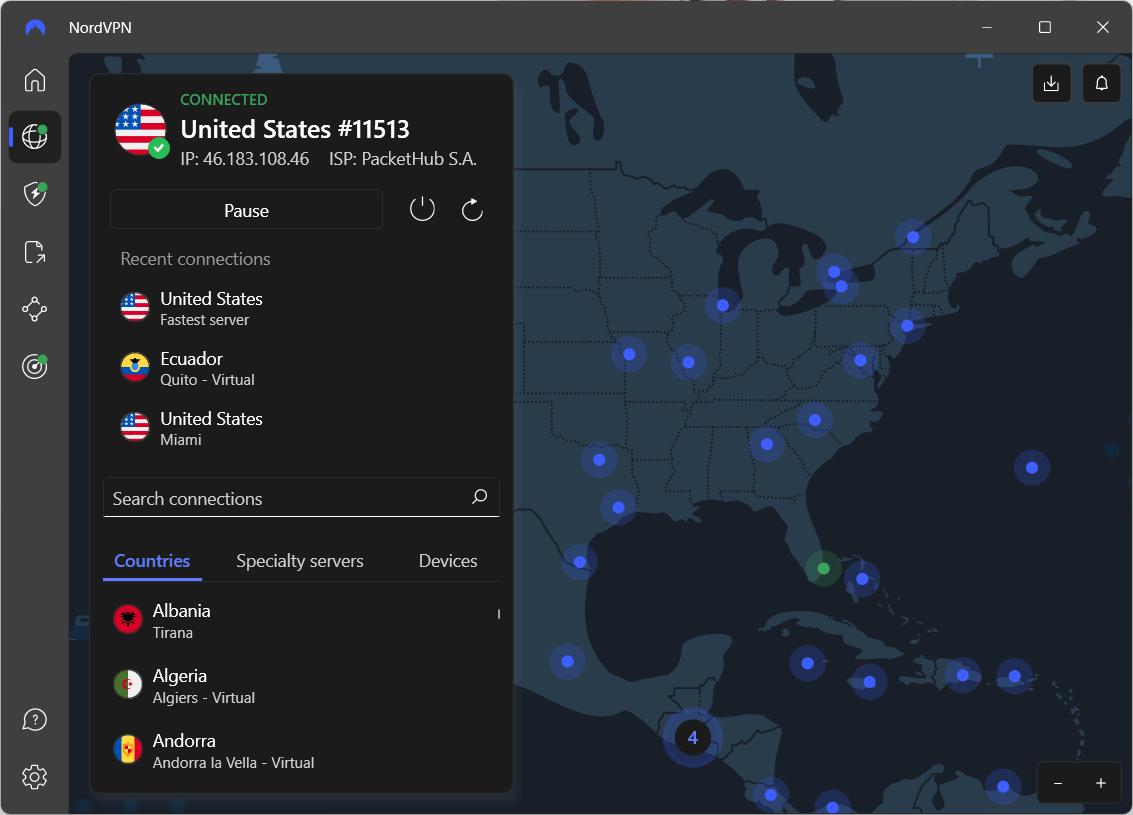The image size is (1133, 815).
Task: Reconnect using the refresh arrow icon
Action: [x=472, y=210]
